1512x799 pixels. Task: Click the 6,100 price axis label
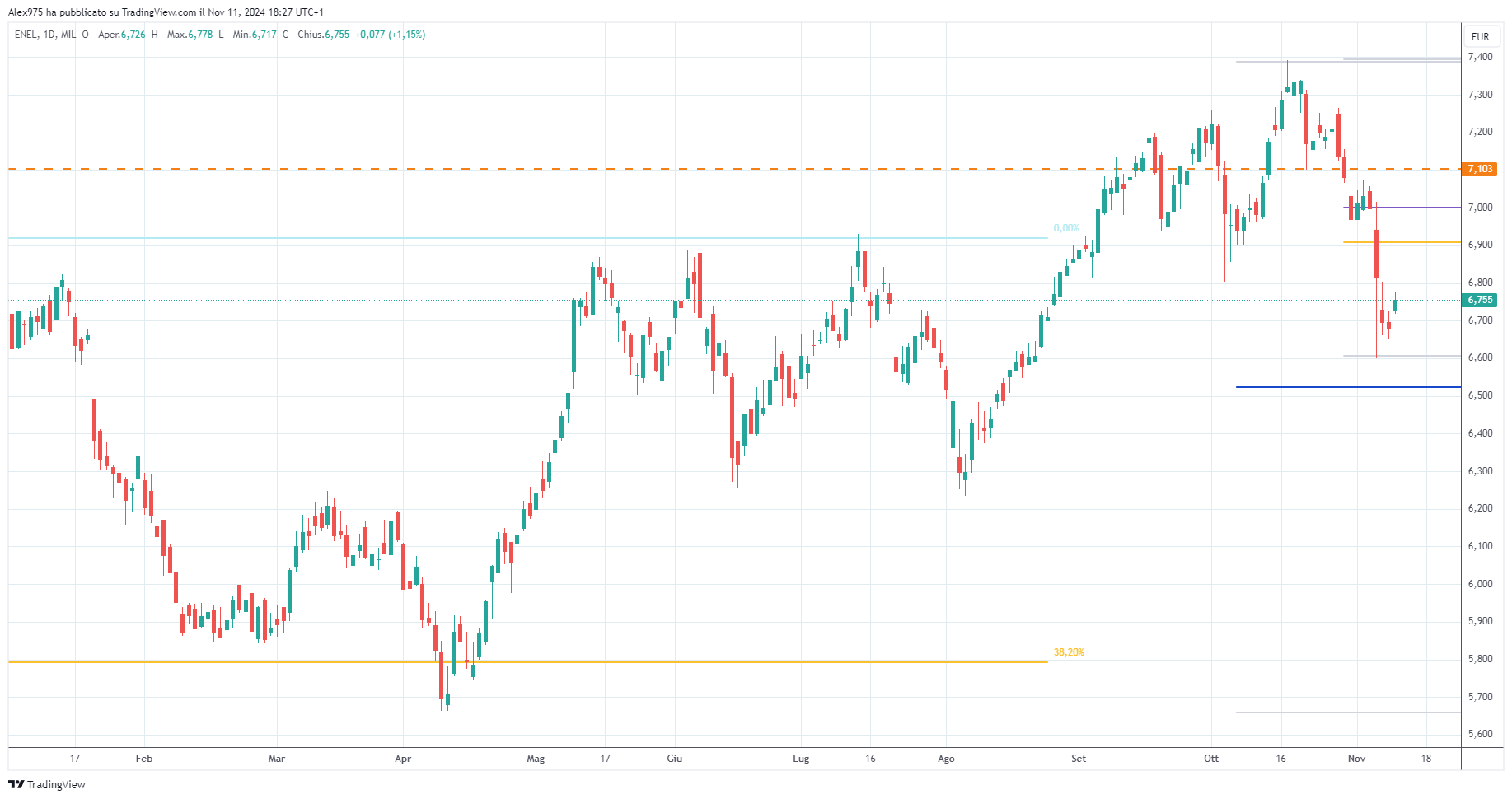tap(1480, 546)
